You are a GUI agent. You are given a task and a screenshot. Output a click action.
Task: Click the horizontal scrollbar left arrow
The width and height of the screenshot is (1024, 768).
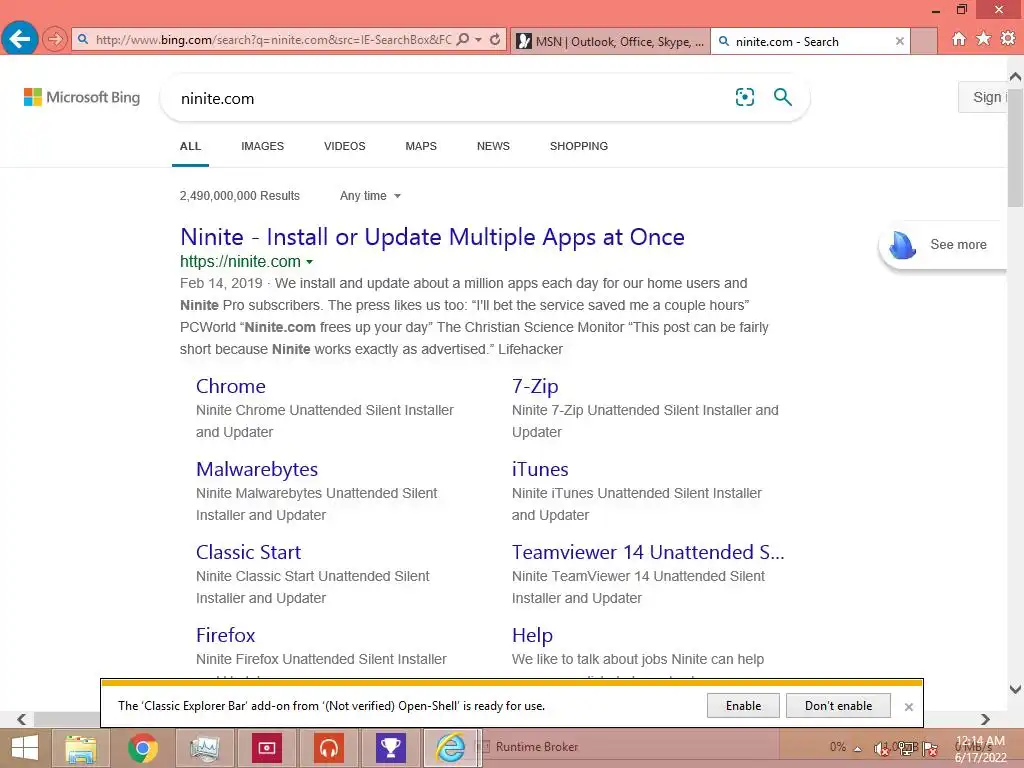[x=22, y=719]
